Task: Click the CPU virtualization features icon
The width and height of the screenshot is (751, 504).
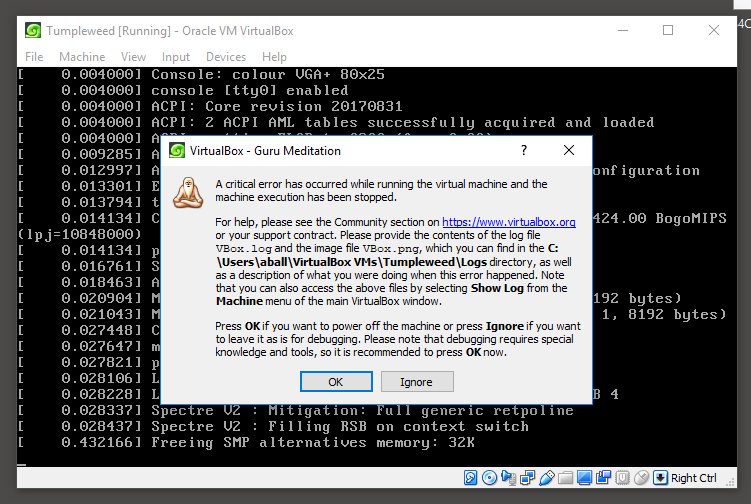Action: (622, 478)
